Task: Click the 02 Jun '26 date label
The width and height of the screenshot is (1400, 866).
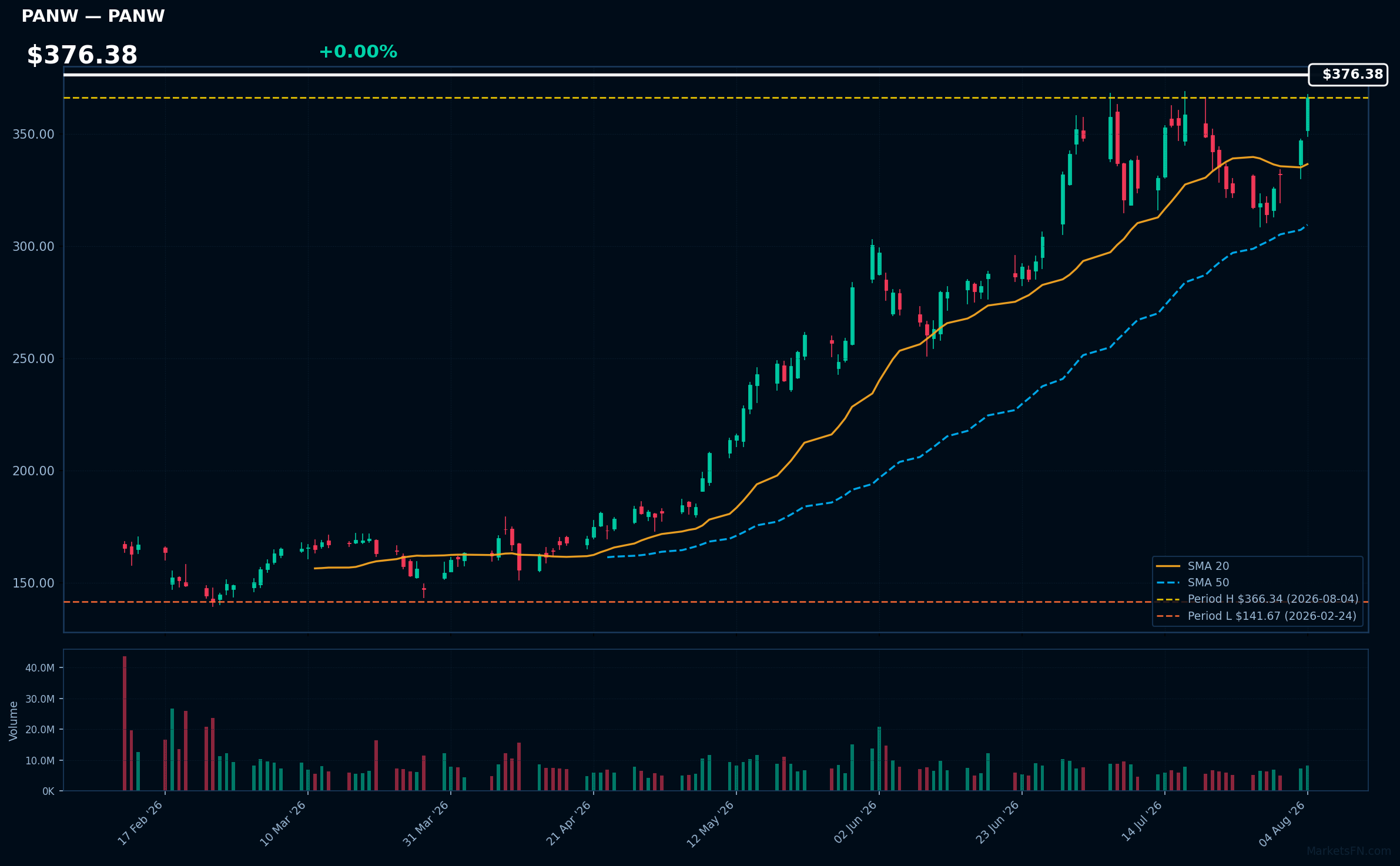Action: coord(856,823)
